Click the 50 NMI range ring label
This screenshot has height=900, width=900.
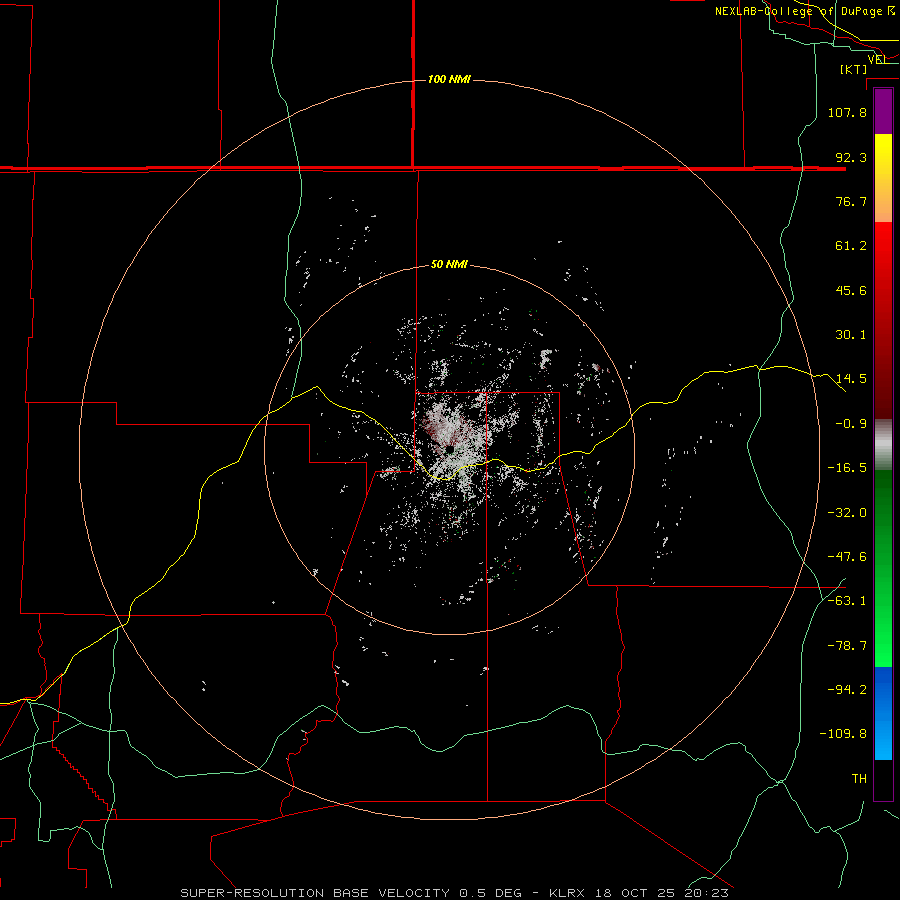coord(449,265)
